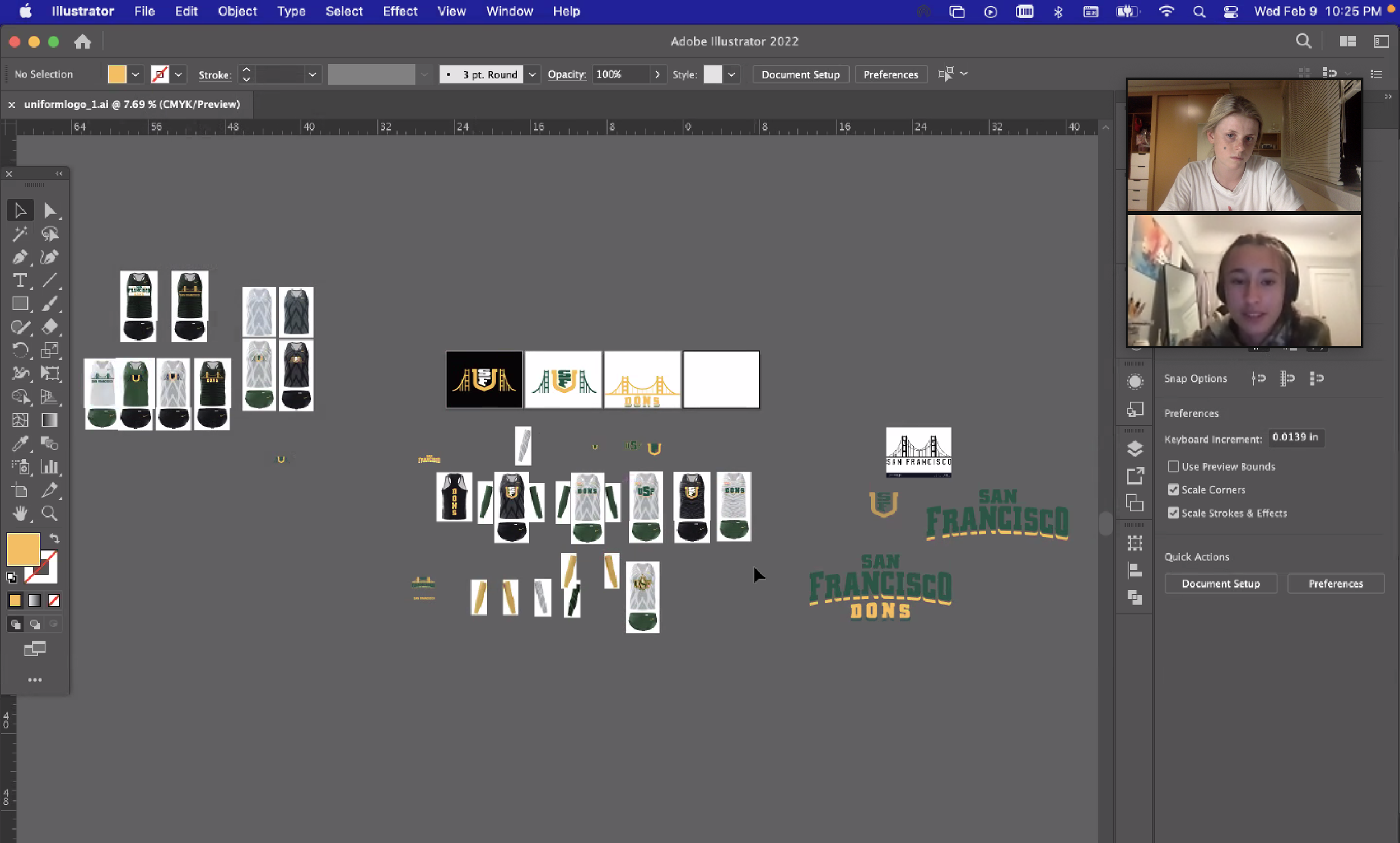Viewport: 1400px width, 843px height.
Task: Open the Type menu
Action: [291, 11]
